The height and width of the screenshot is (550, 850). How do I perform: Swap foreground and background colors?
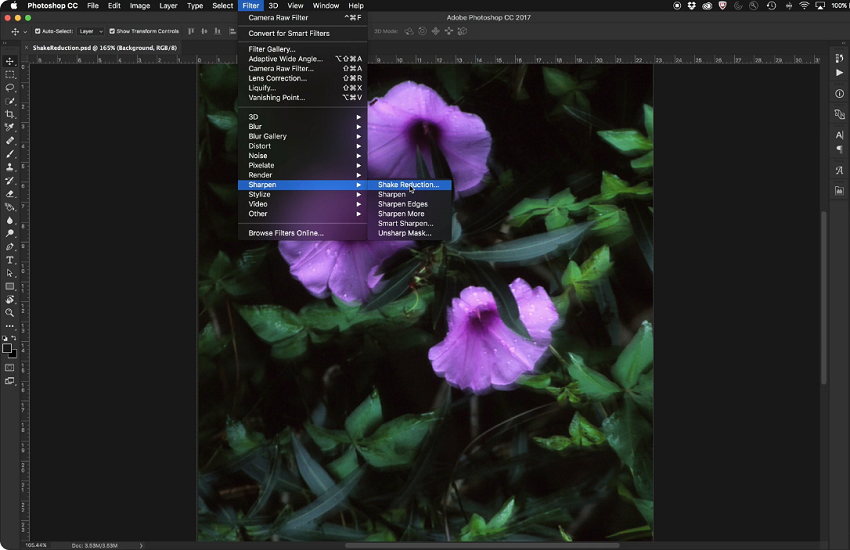pos(14,338)
